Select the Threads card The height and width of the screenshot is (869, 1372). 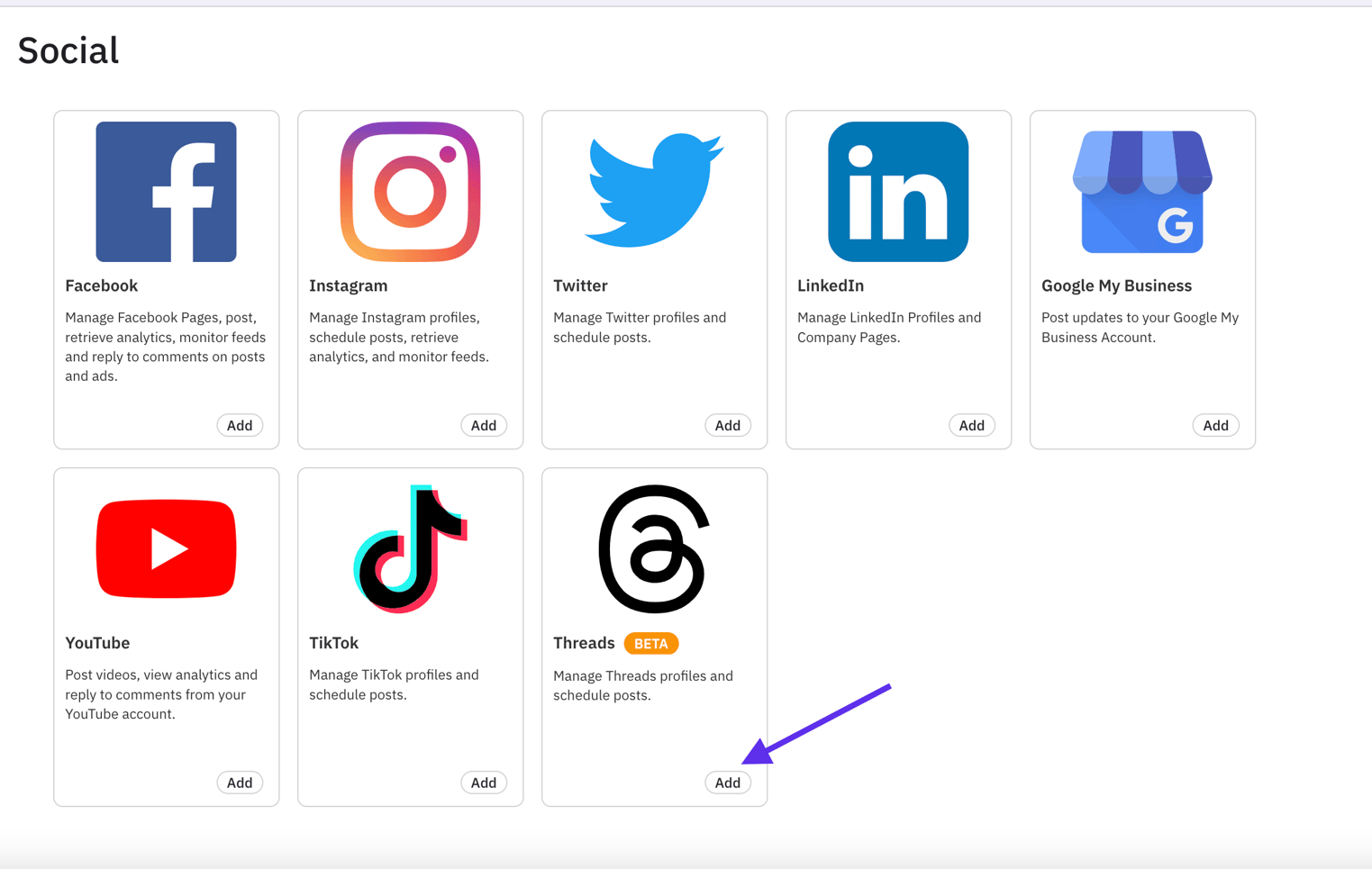click(x=654, y=637)
